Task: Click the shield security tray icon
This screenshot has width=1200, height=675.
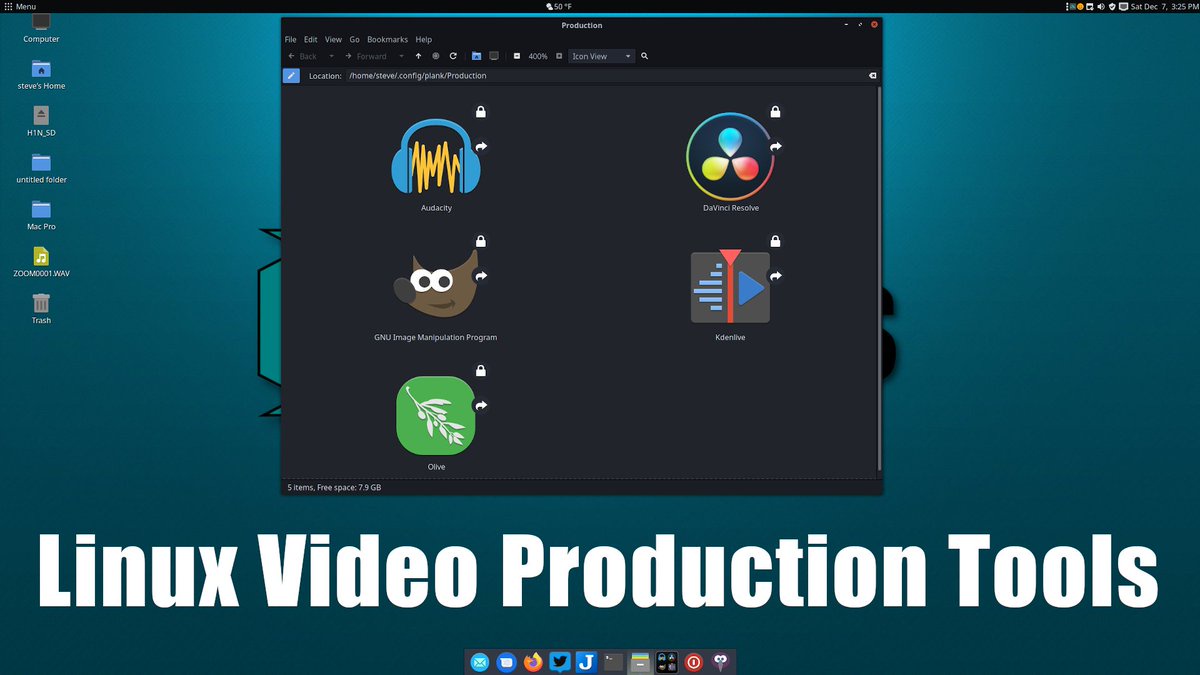Action: 1112,7
